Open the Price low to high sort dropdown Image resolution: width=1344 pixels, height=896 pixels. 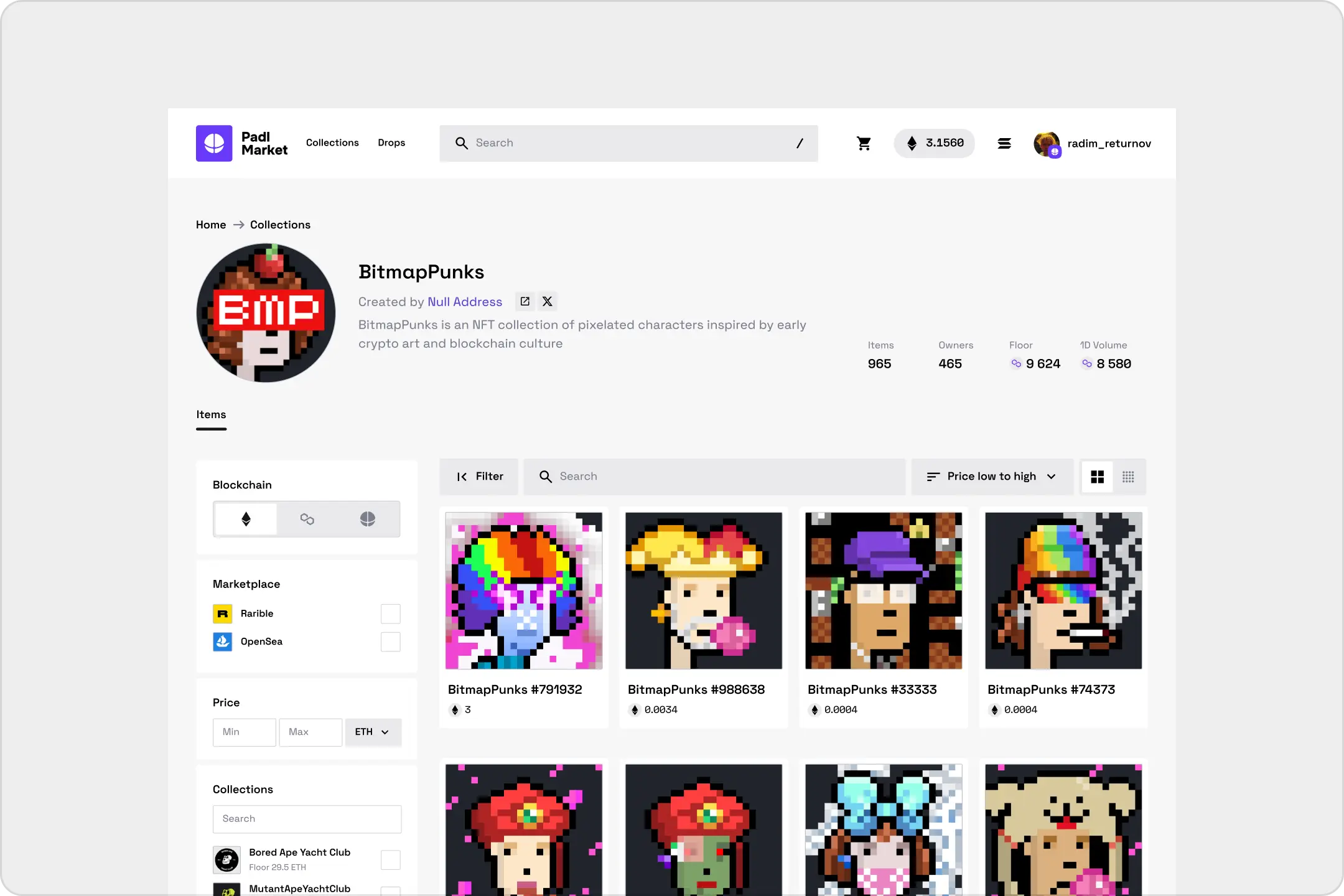click(992, 477)
